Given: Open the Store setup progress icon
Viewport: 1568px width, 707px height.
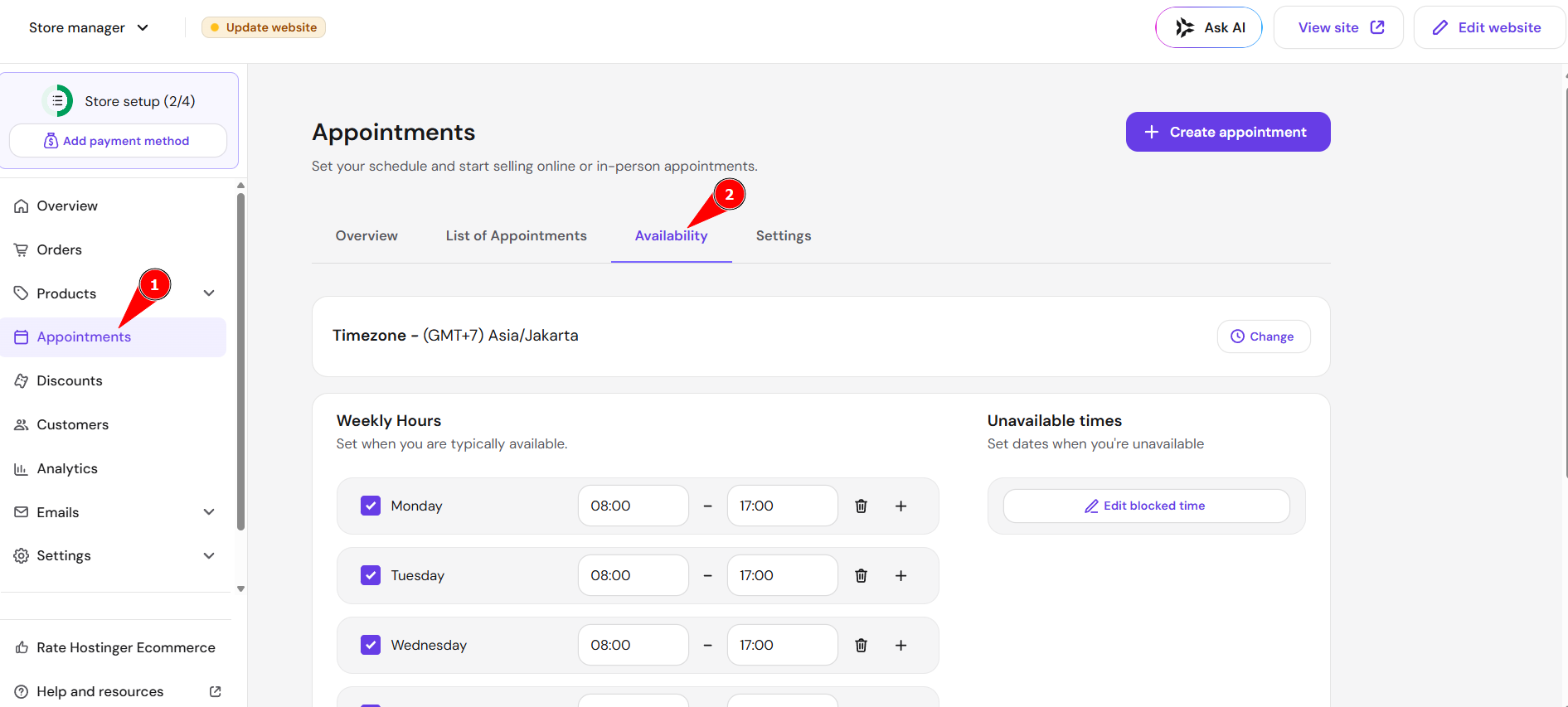Looking at the screenshot, I should click(57, 101).
